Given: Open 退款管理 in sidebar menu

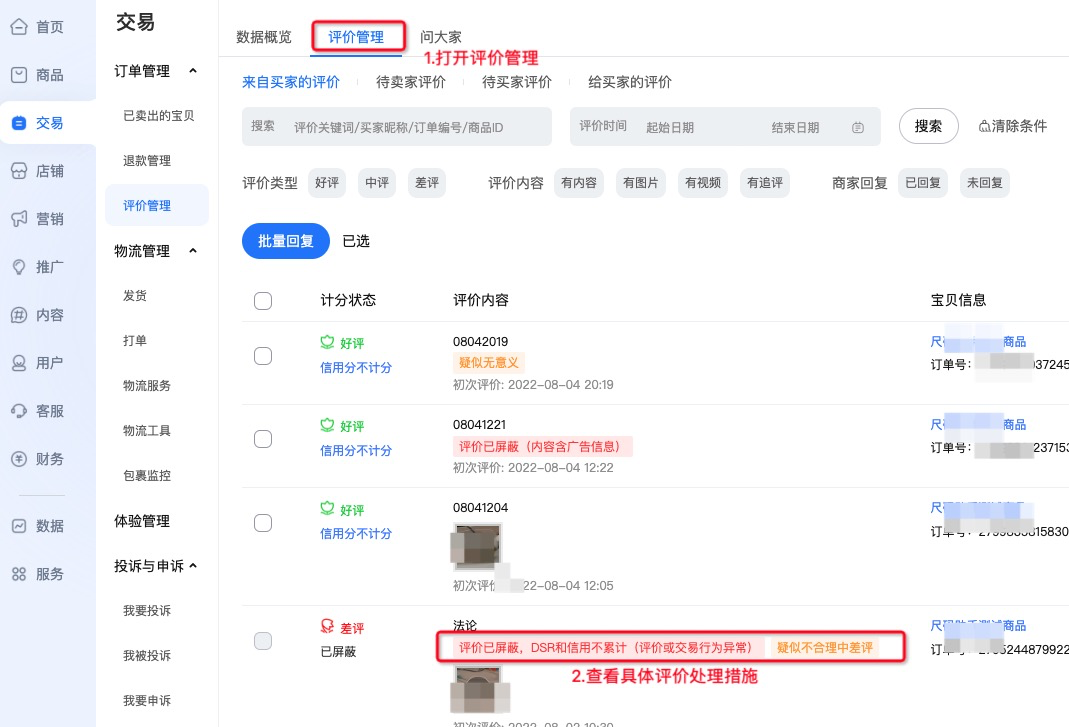Looking at the screenshot, I should pyautogui.click(x=147, y=161).
